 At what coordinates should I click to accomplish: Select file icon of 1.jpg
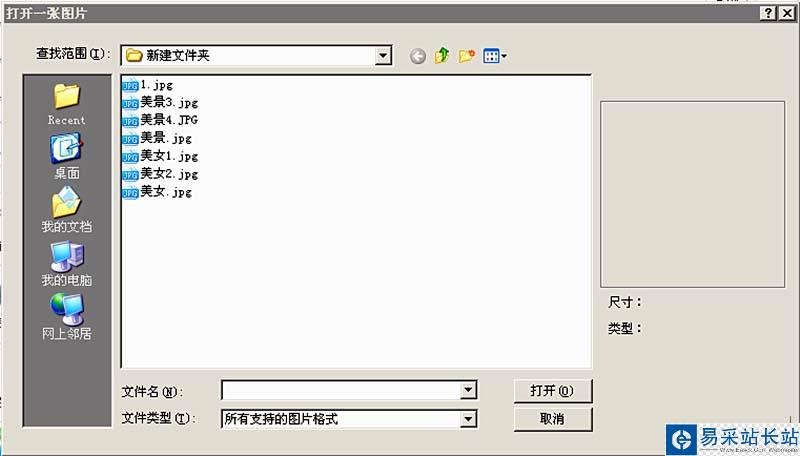point(130,86)
